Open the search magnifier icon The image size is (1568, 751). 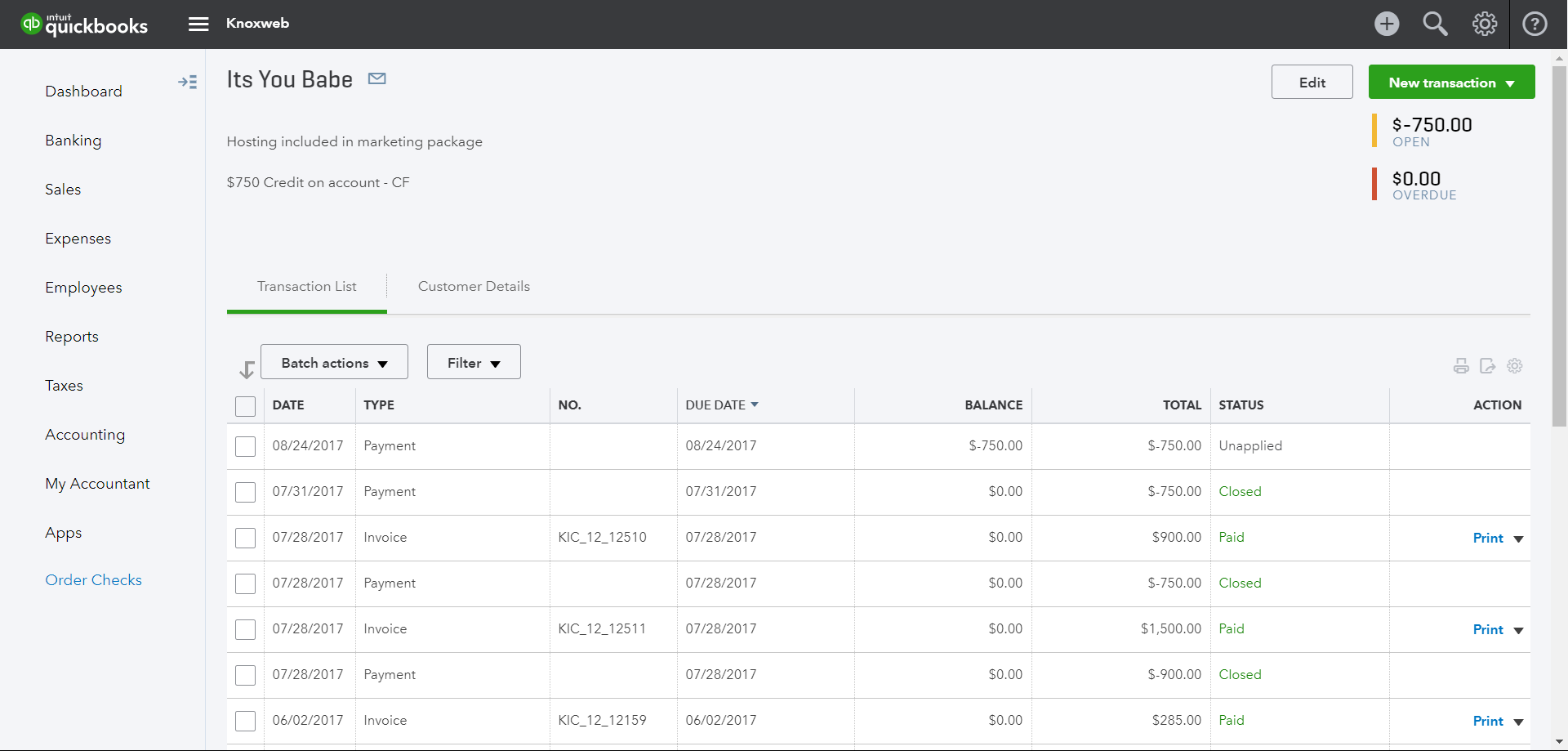(x=1435, y=24)
